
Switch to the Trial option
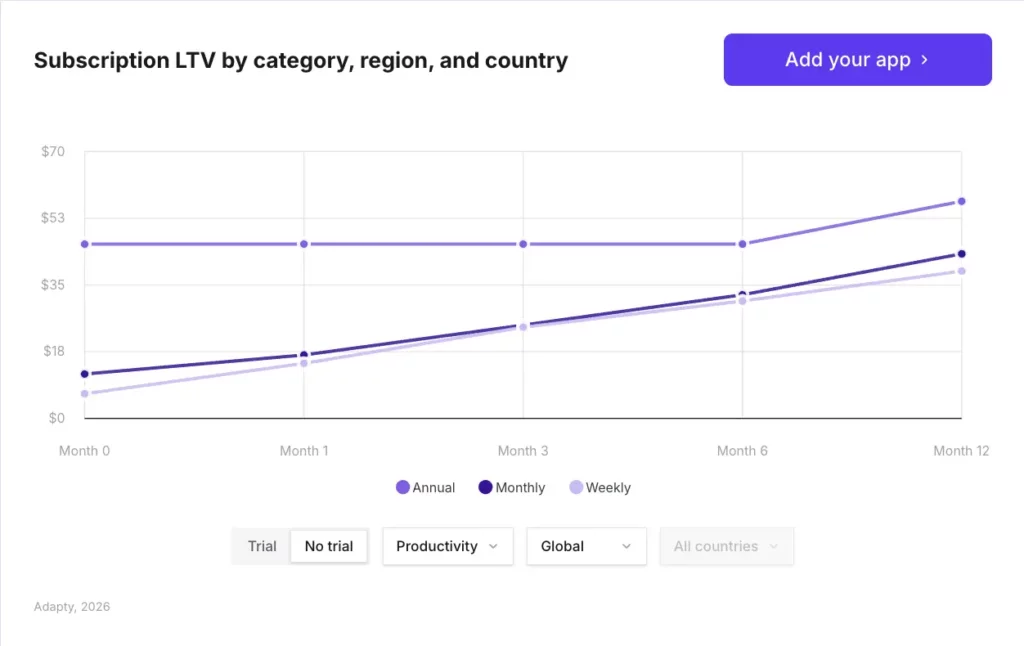pyautogui.click(x=262, y=546)
